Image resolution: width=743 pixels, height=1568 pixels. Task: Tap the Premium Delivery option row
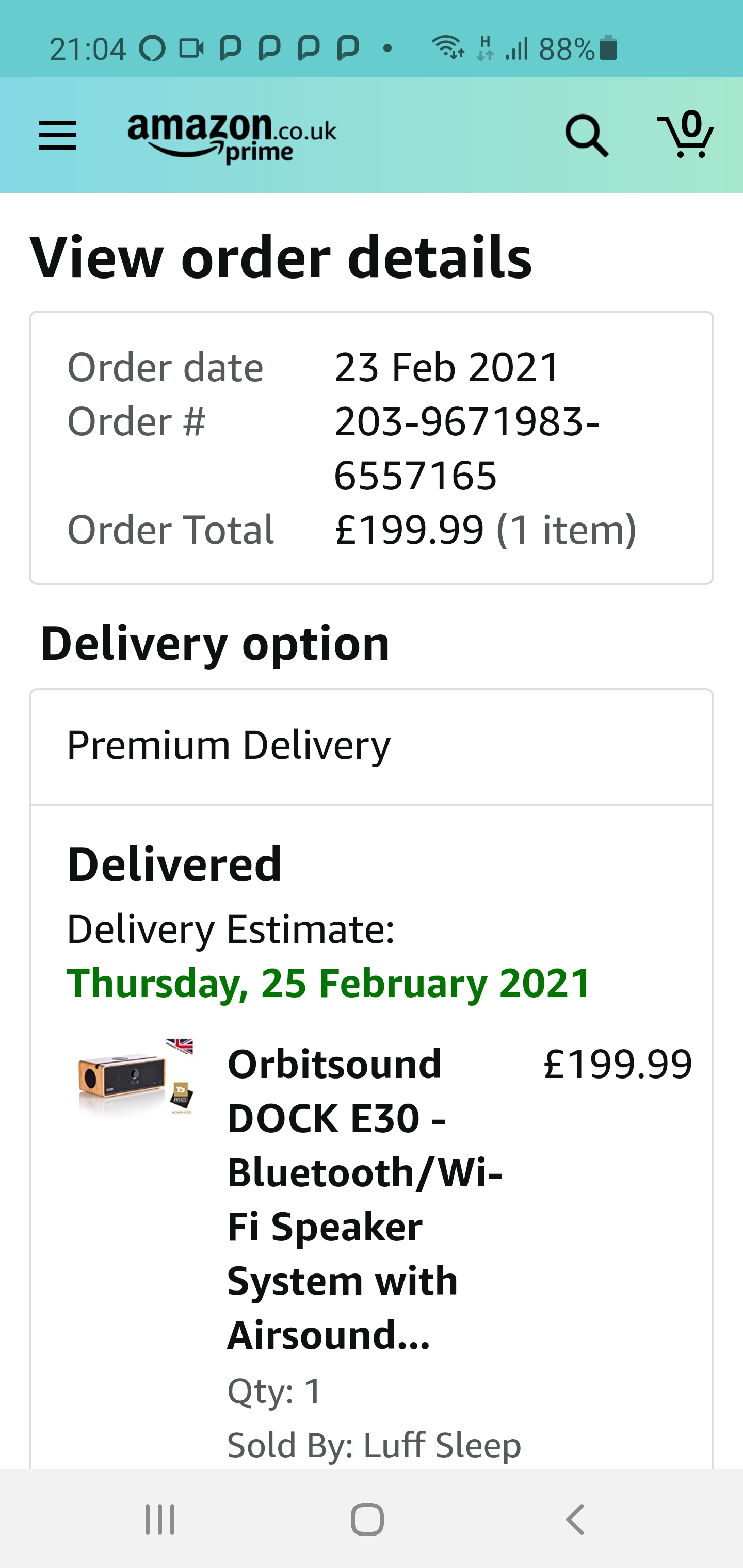point(372,746)
